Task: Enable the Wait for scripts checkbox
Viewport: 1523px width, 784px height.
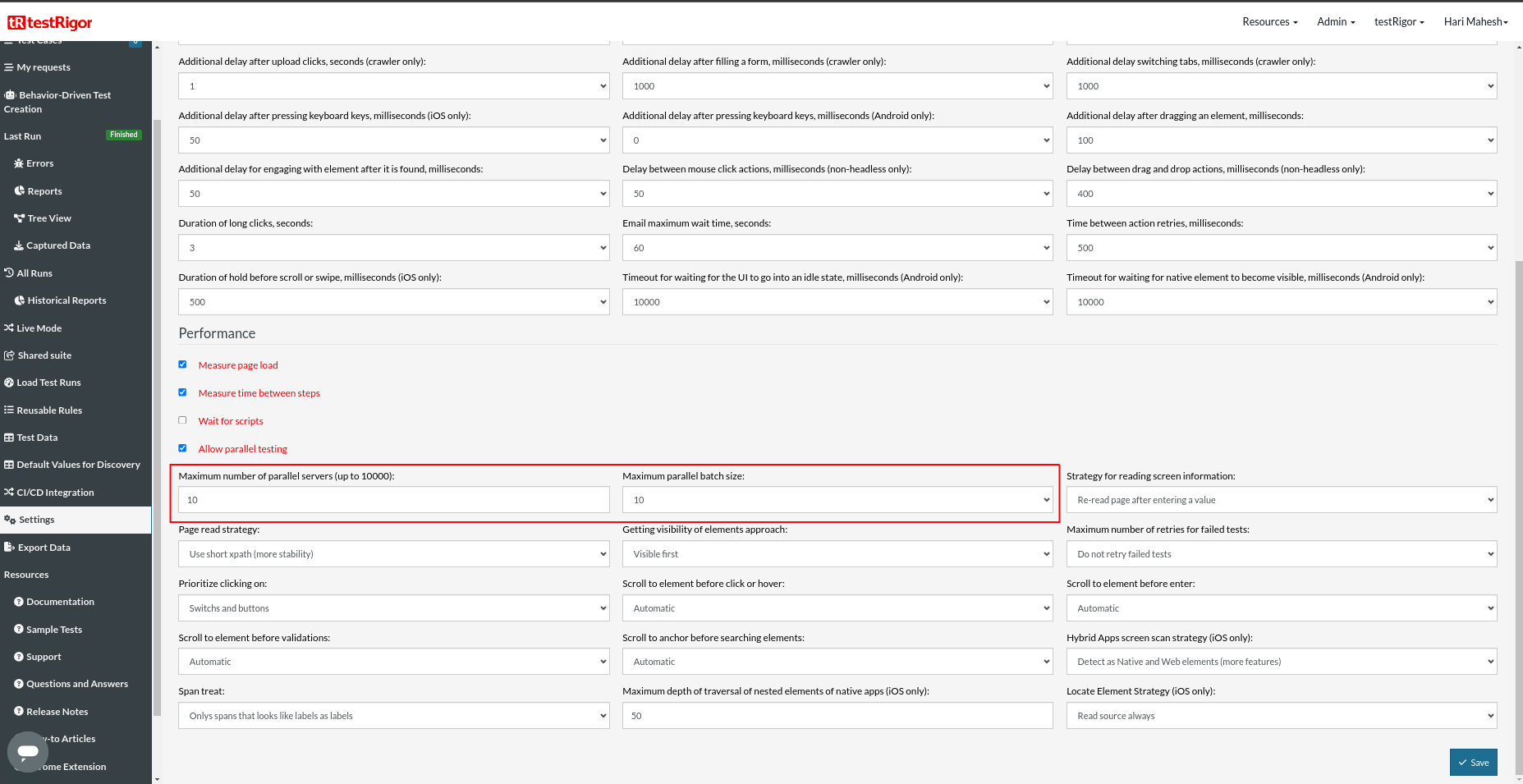Action: click(x=182, y=420)
